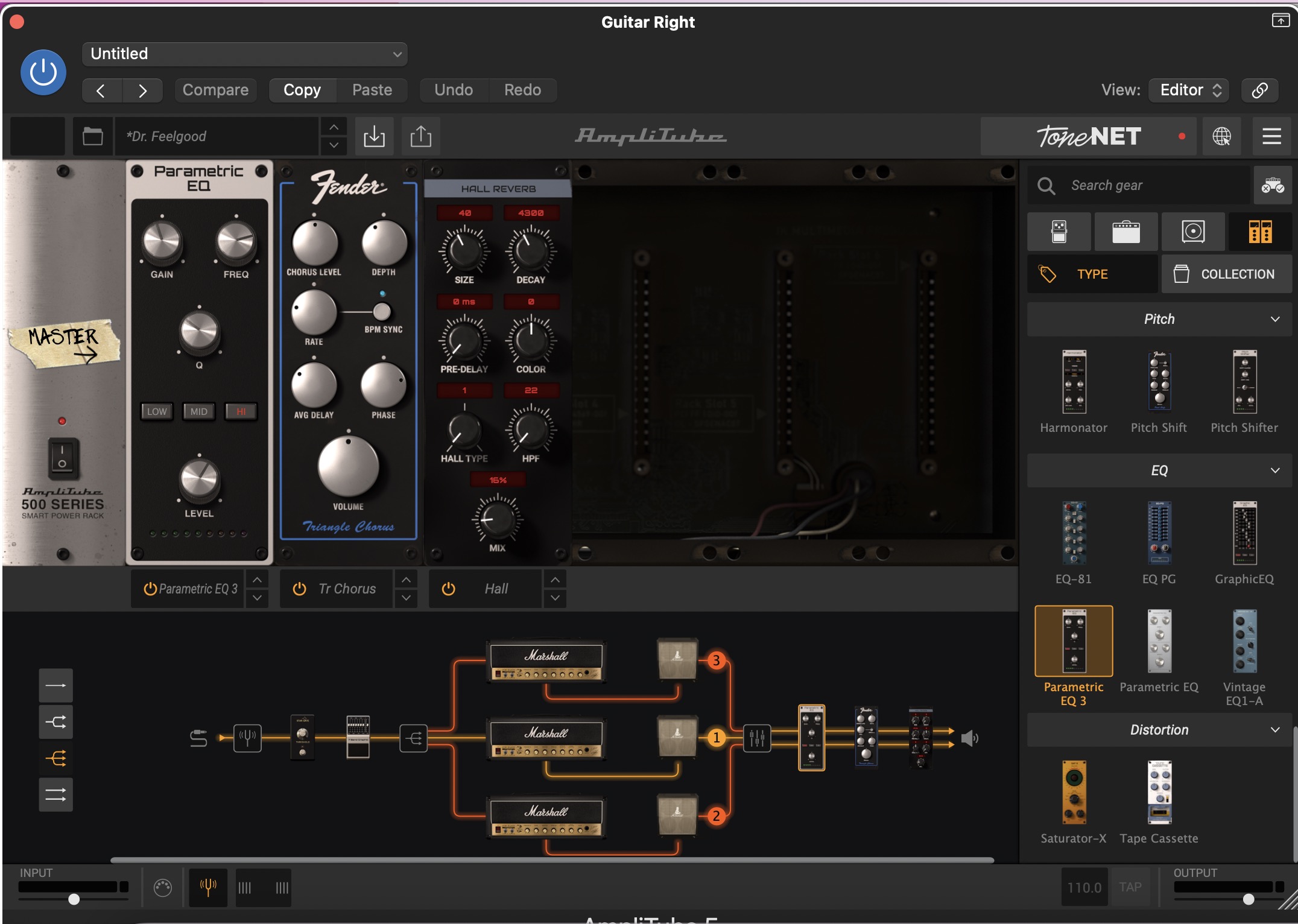Select the rack effects gear category icon

[x=1260, y=231]
